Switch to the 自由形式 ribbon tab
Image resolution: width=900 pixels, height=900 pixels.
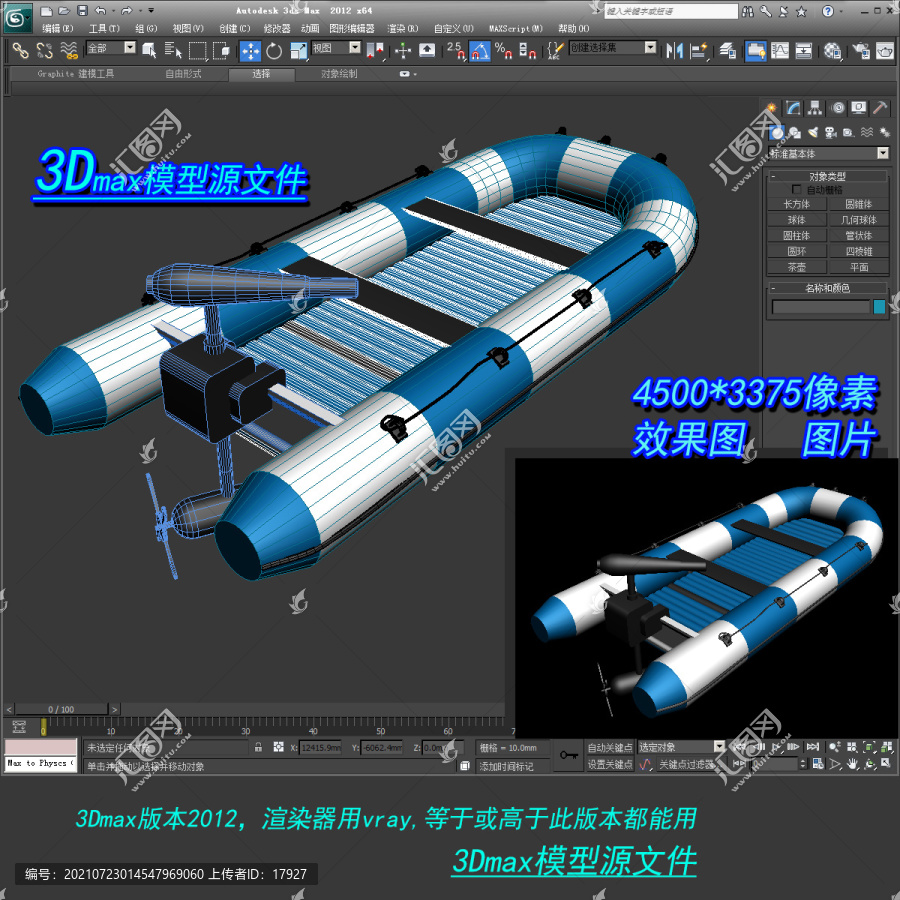coord(183,73)
